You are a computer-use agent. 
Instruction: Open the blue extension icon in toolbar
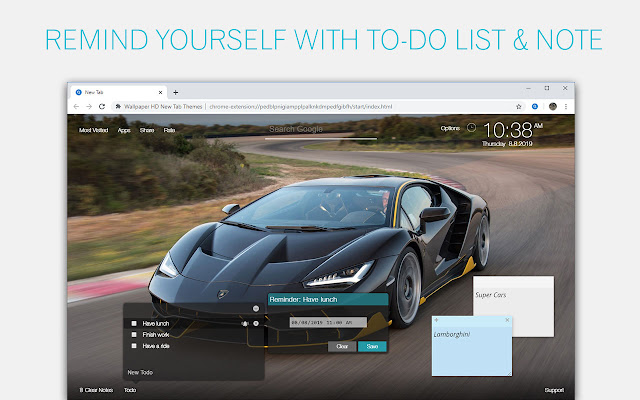(535, 107)
